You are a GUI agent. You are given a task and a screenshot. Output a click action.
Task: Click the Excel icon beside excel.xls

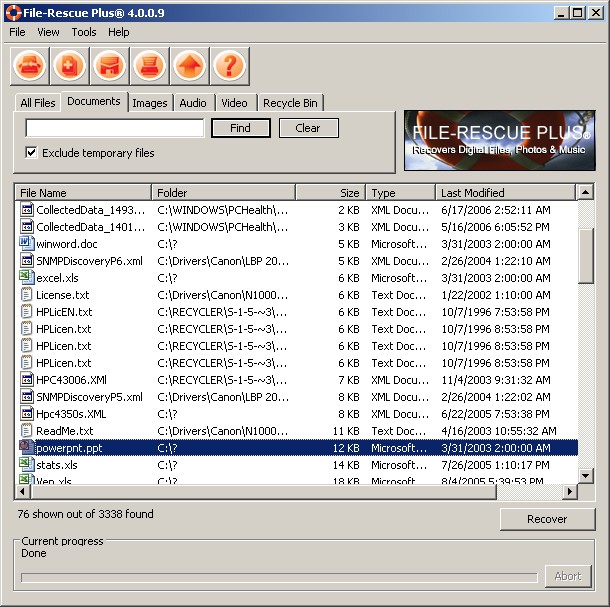tap(26, 277)
